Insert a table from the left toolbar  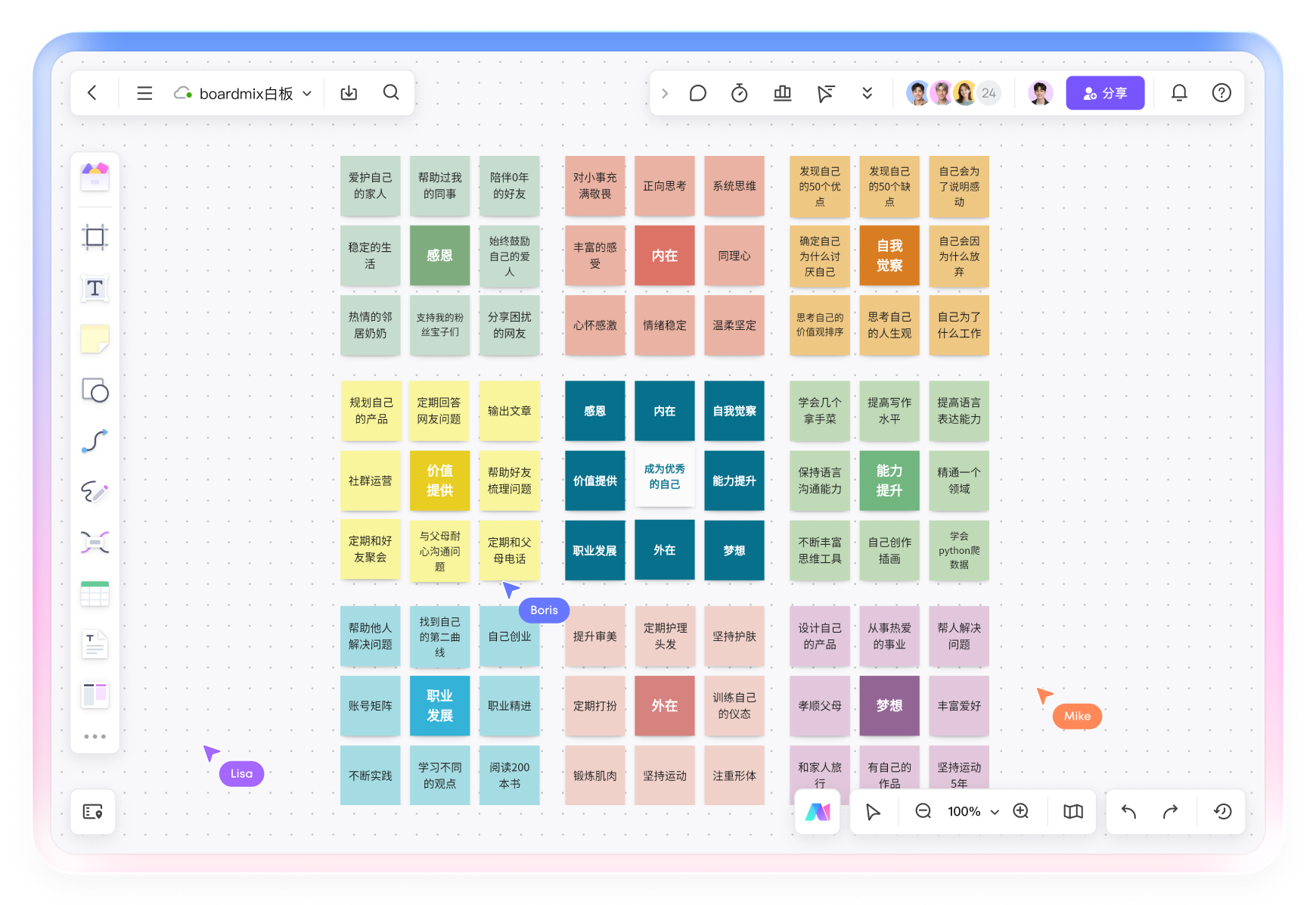click(x=95, y=594)
